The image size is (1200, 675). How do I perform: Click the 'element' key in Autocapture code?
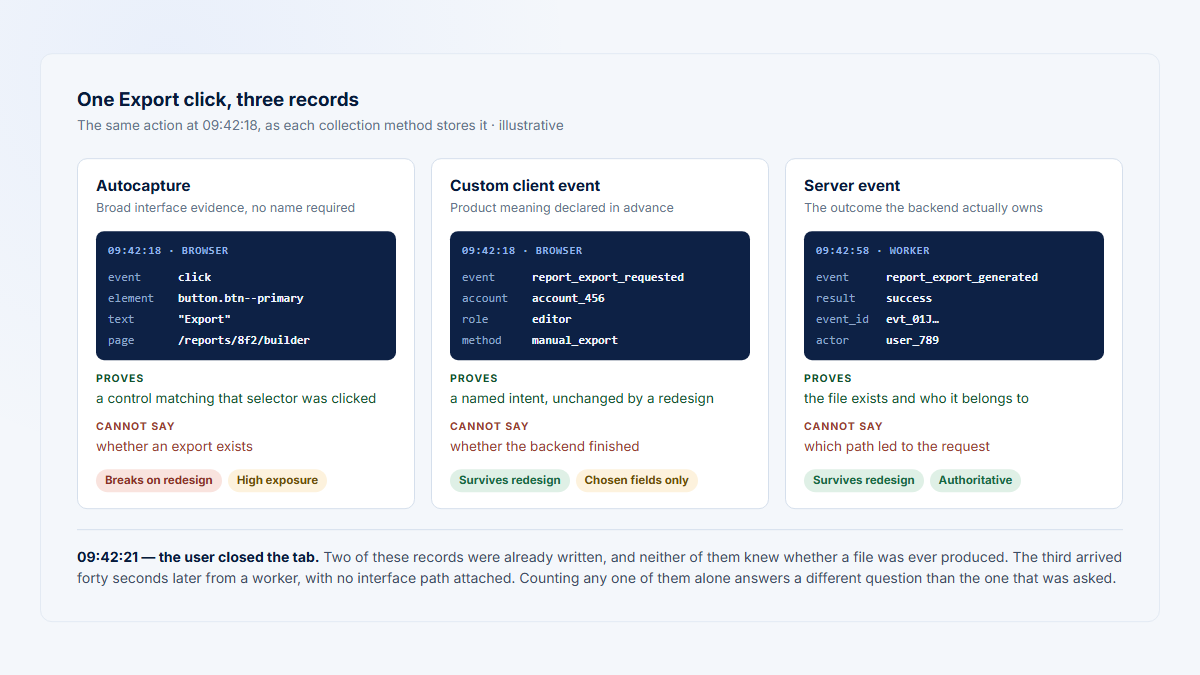pos(131,298)
